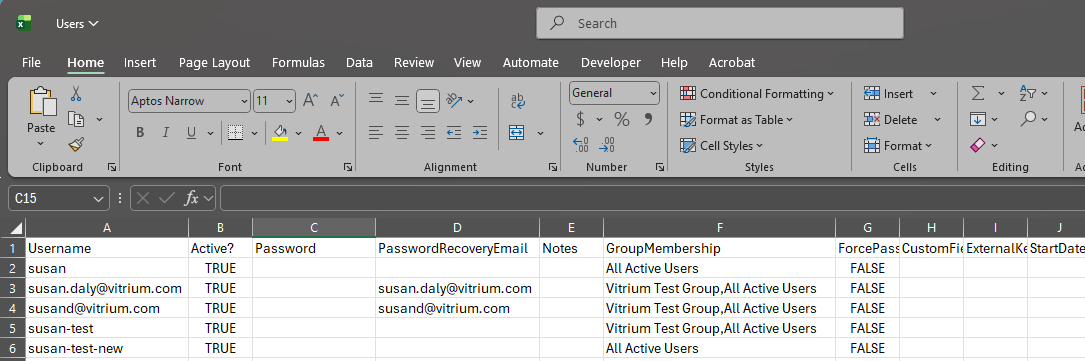Apply Accounting dollar number format
Screen dimensions: 1085x361
tap(581, 120)
